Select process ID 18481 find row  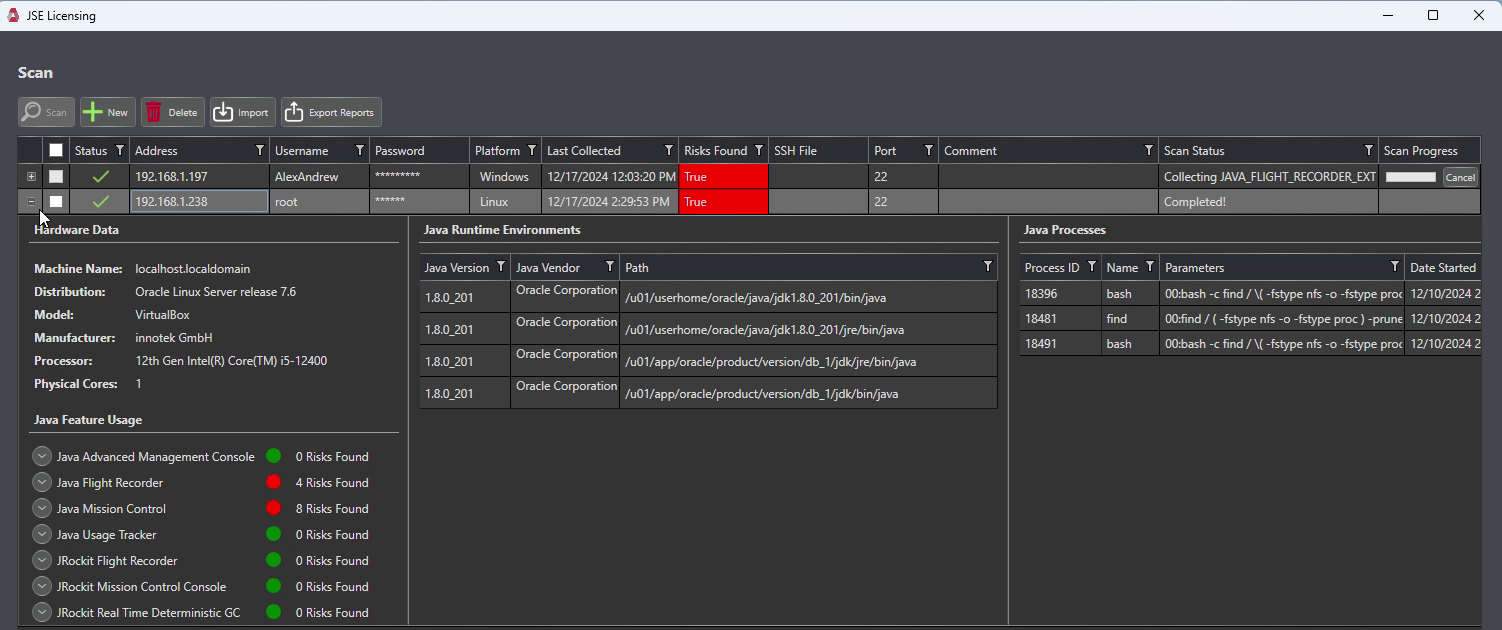point(1250,319)
